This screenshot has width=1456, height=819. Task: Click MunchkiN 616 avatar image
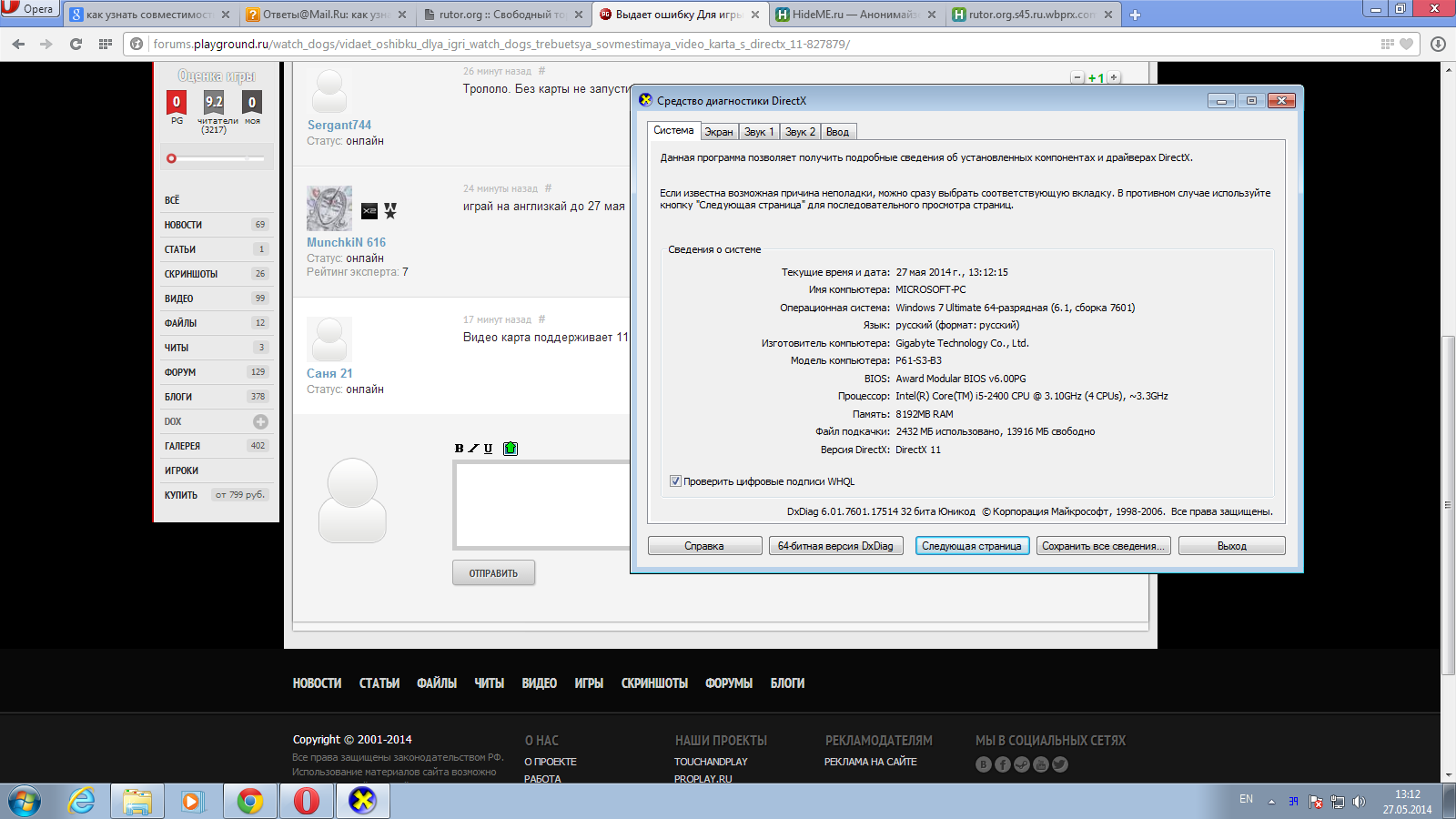click(329, 208)
